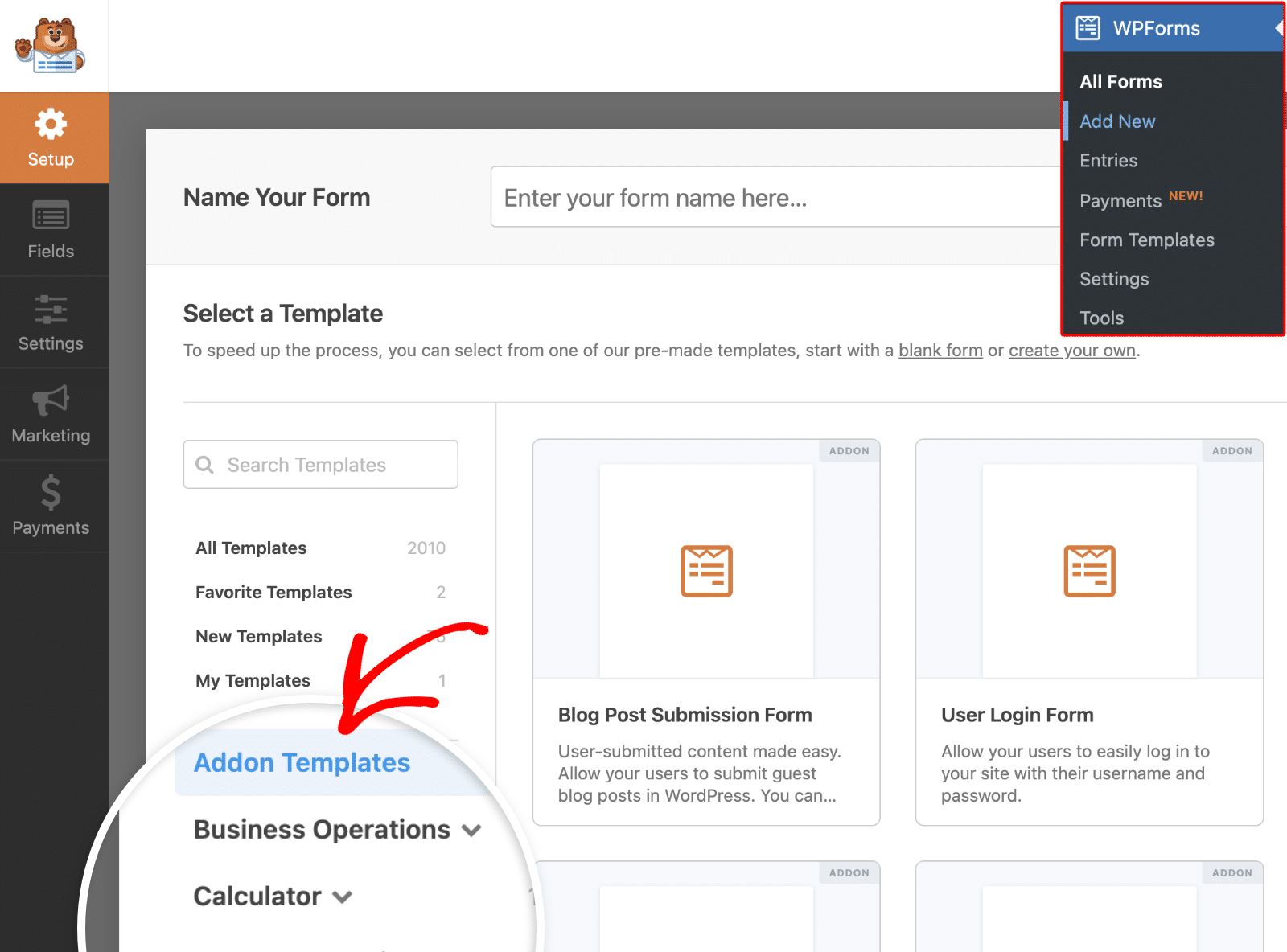
Task: Select the Favorite Templates category
Action: tap(273, 592)
